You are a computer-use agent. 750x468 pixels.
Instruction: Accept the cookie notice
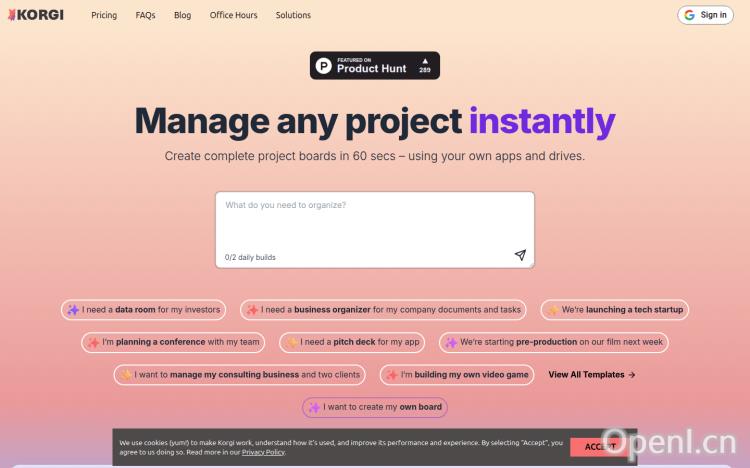tap(602, 447)
